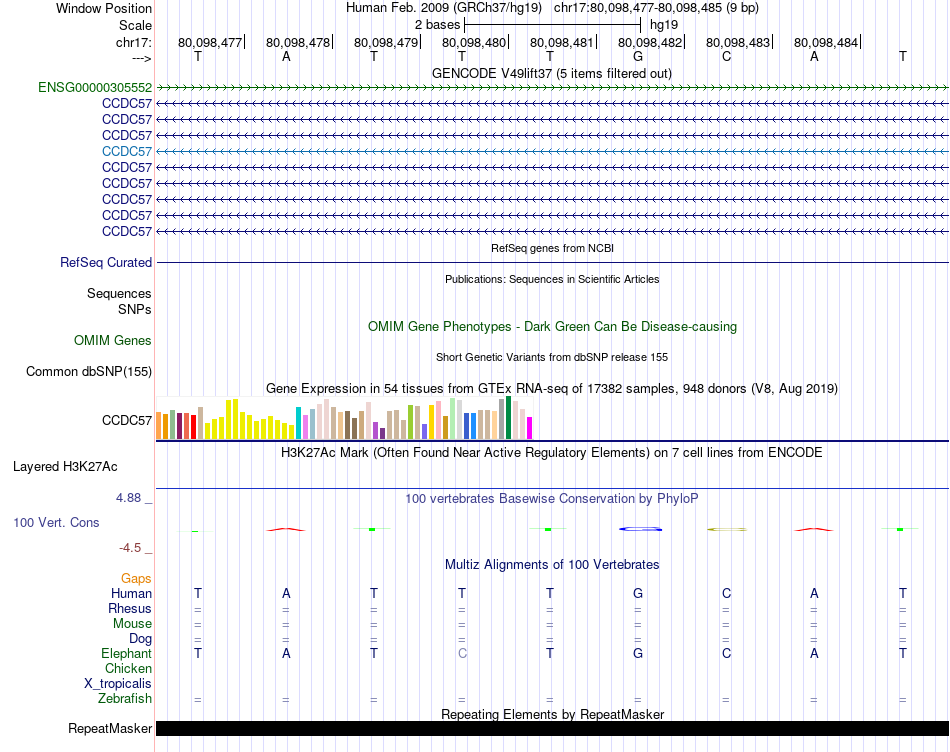The height and width of the screenshot is (752, 950).
Task: Click base G in the ruler sequence row
Action: [638, 56]
